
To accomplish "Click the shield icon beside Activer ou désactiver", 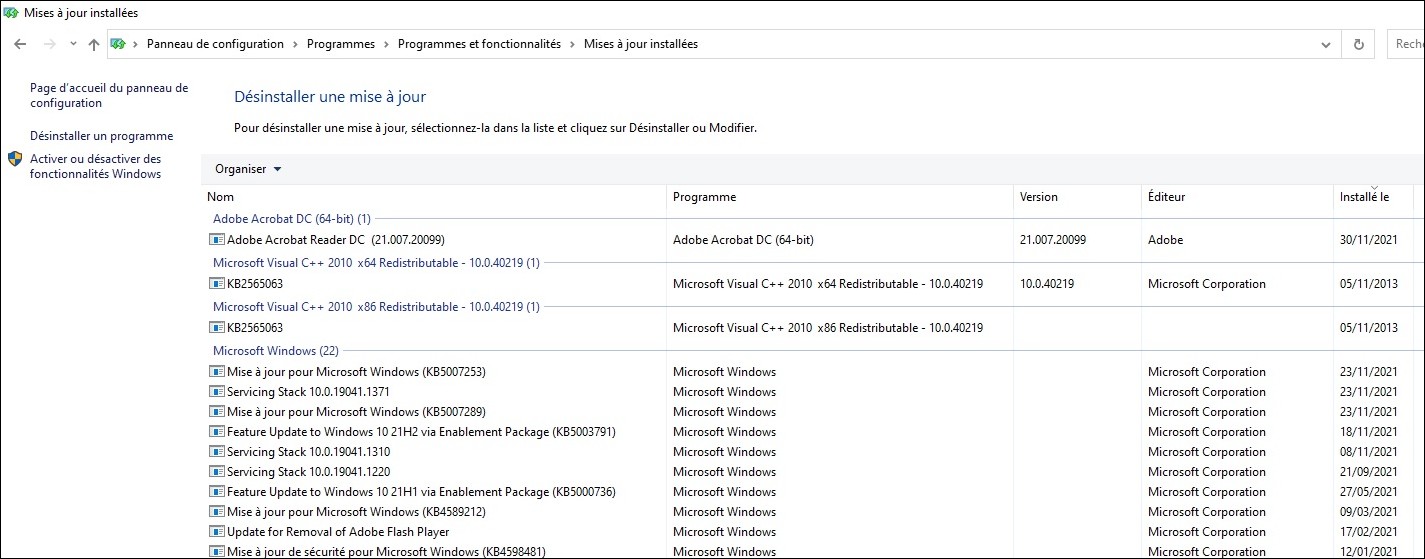I will tap(15, 159).
